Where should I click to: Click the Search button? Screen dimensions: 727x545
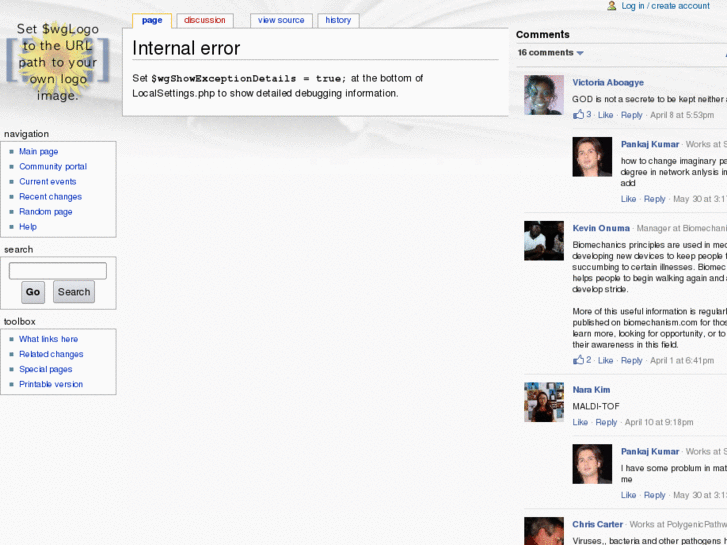coord(74,292)
